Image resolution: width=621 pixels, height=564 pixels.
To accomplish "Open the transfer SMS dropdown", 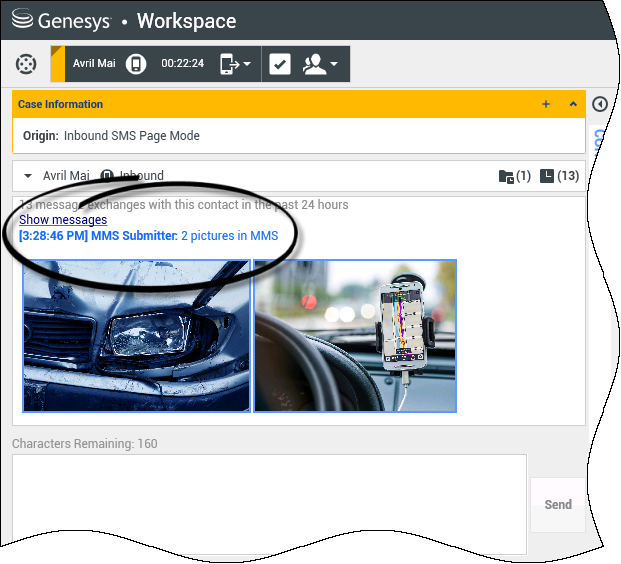I will pos(235,64).
